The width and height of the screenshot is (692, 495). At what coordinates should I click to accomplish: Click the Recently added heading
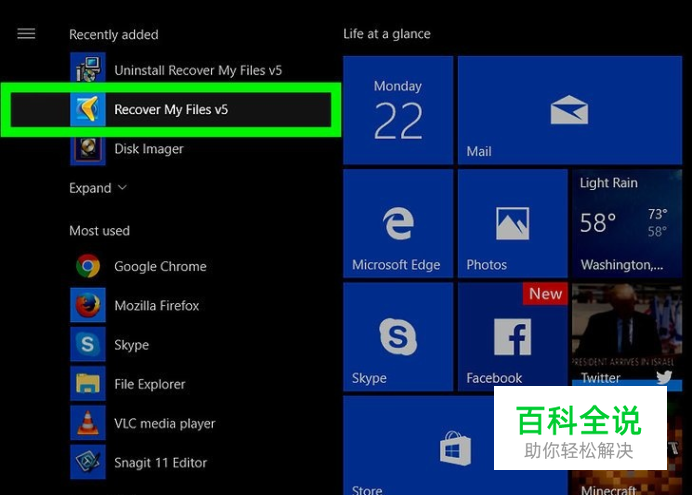coord(113,34)
